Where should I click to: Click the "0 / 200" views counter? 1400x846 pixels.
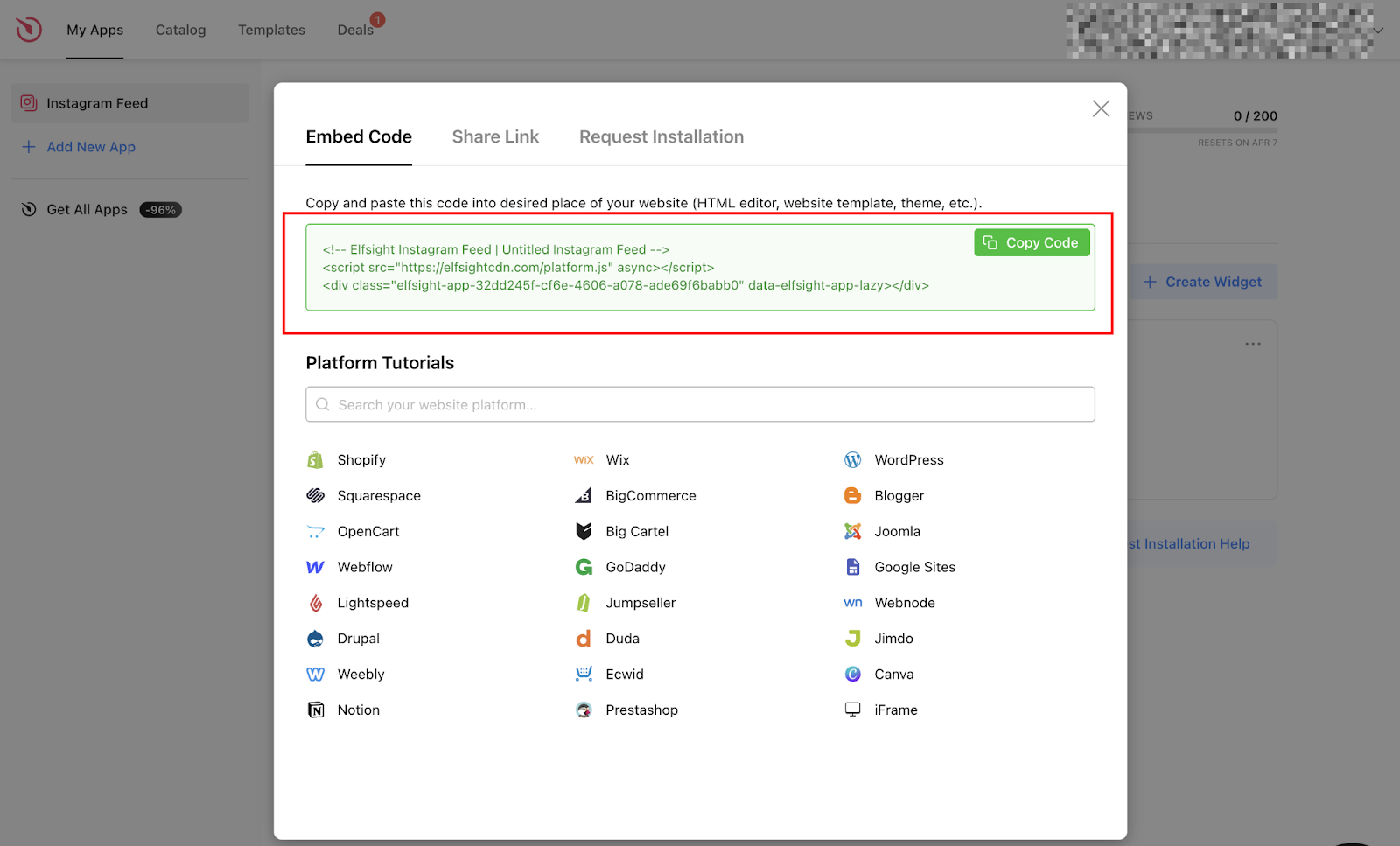(1255, 116)
